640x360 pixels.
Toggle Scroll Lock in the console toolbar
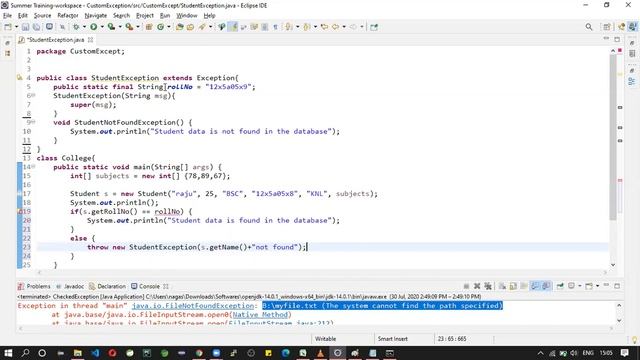click(513, 286)
